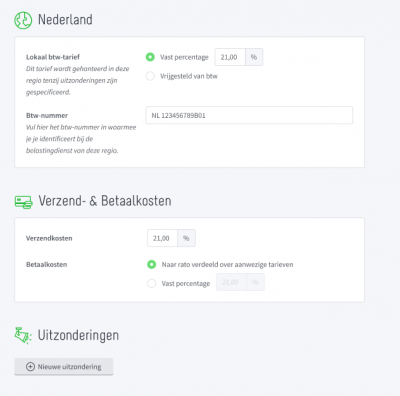
Task: Click the tag icon beside Uitzonderingen
Action: click(x=23, y=335)
